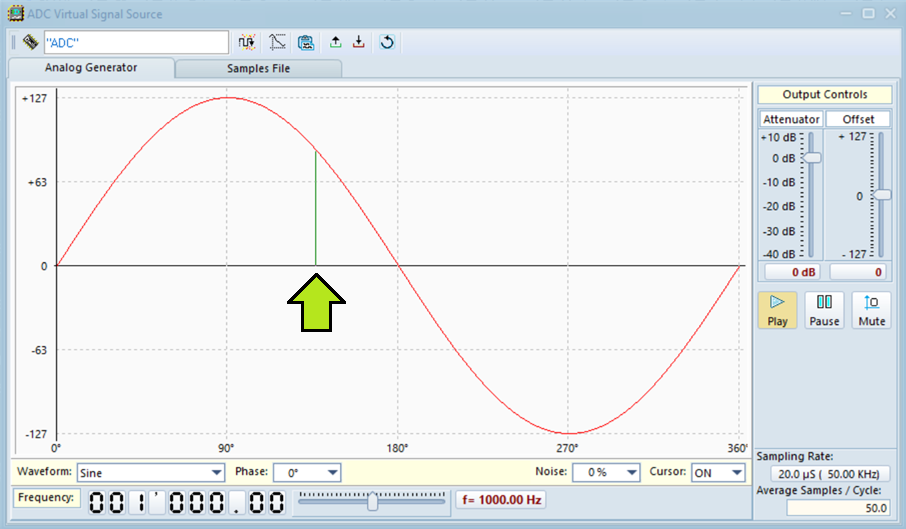Click the +10 dB attenuator scale label
The width and height of the screenshot is (906, 529).
pos(778,137)
